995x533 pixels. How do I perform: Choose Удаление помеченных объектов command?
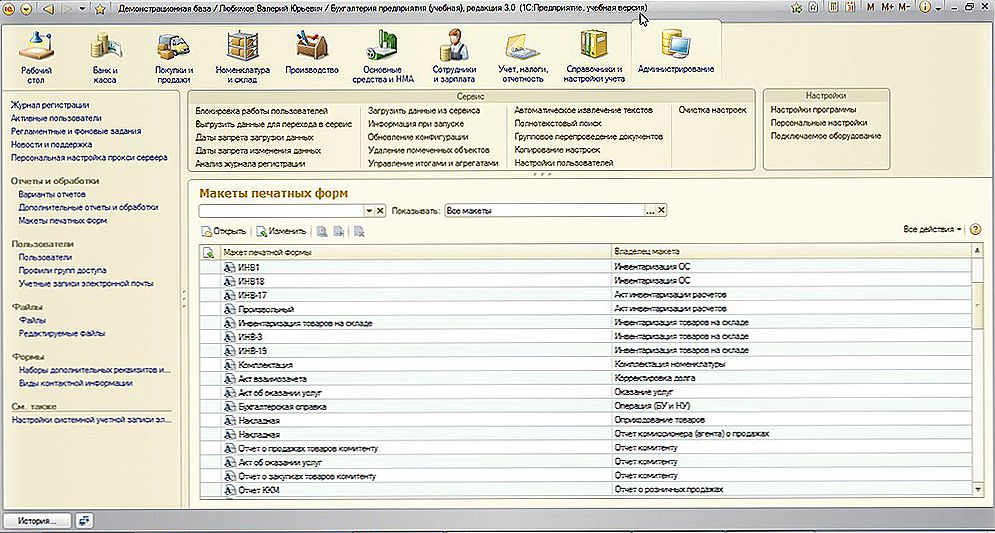[430, 149]
